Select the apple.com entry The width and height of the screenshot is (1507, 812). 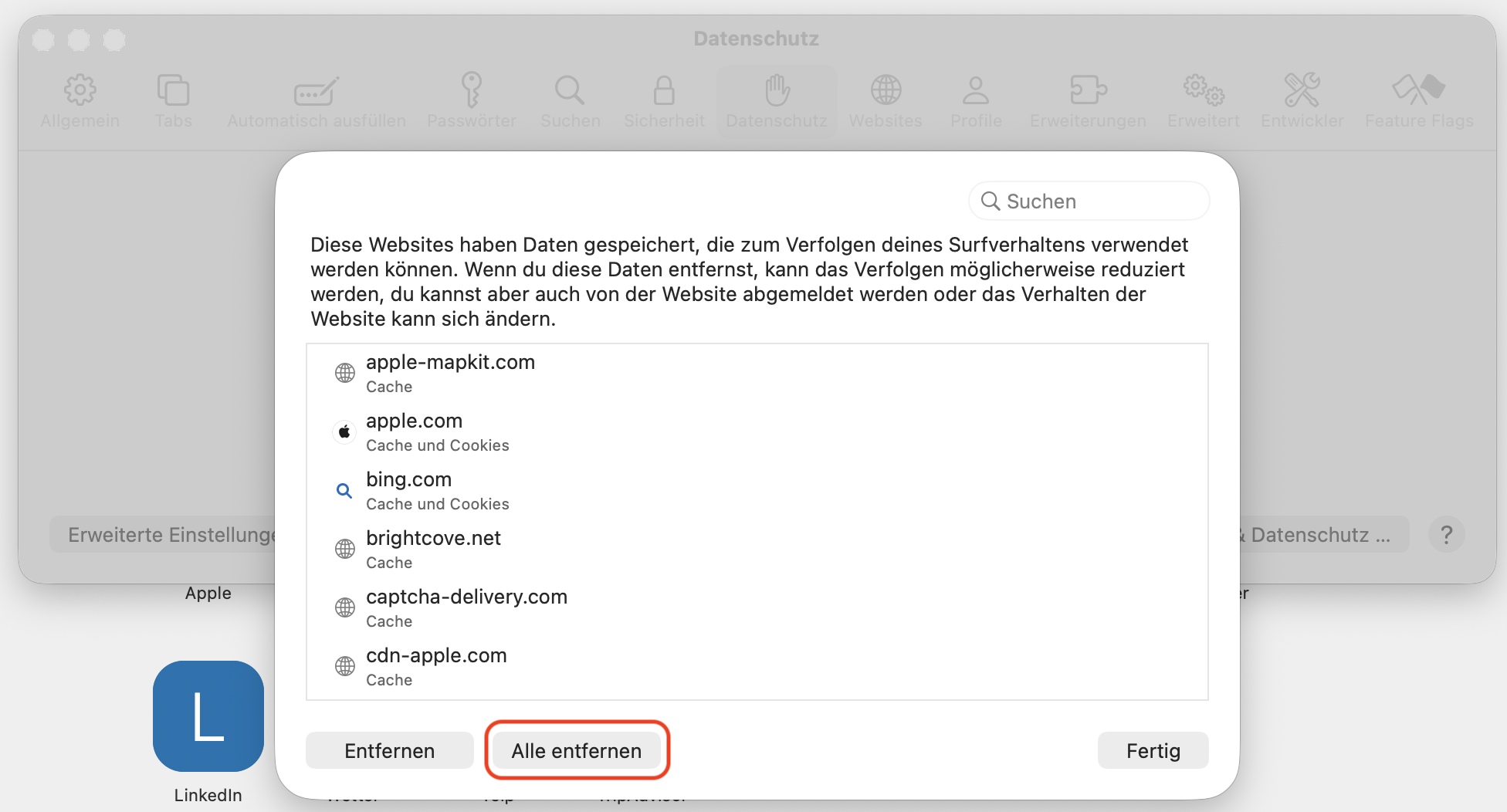click(757, 432)
